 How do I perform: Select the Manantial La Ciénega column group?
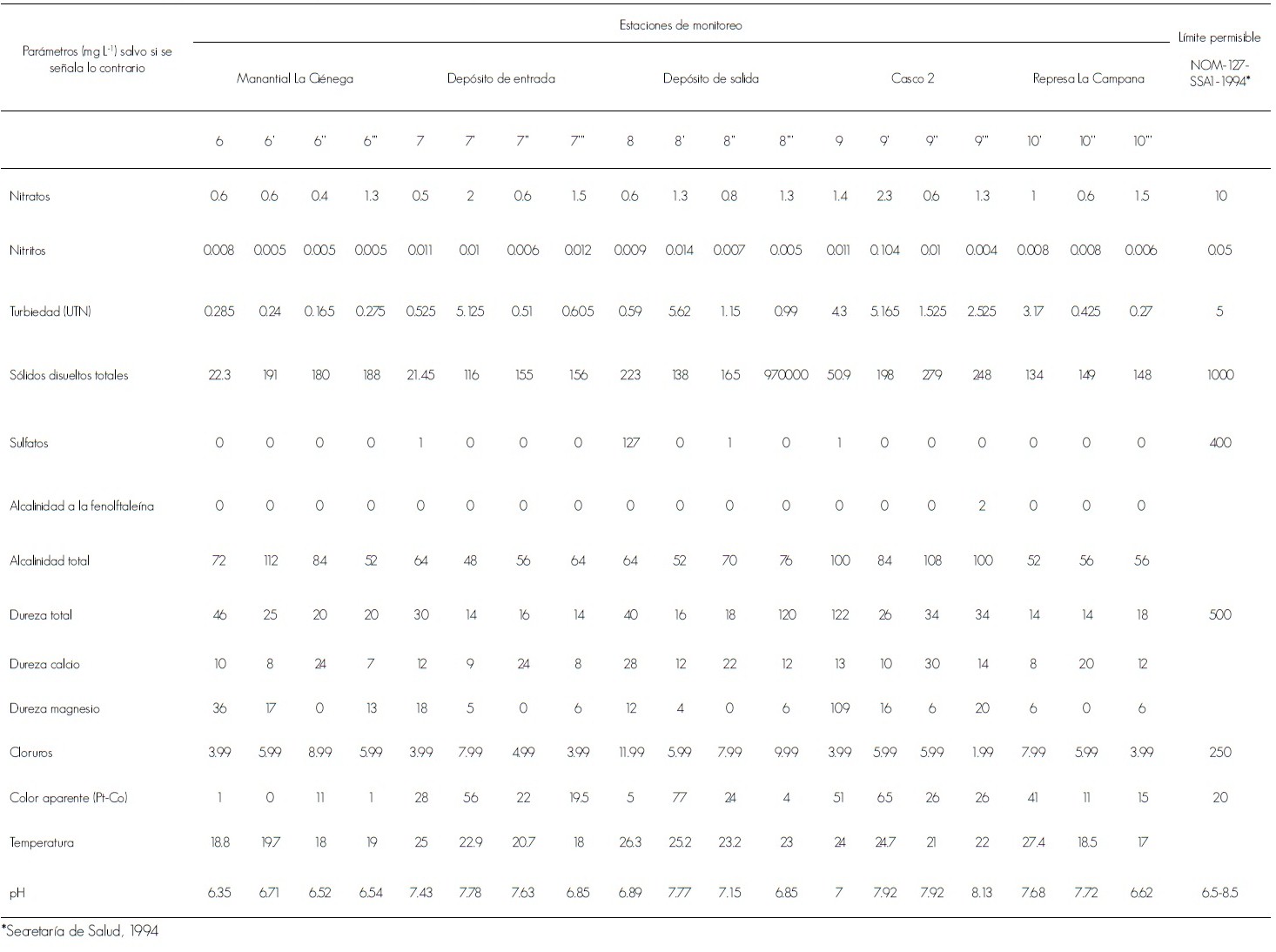coord(295,78)
